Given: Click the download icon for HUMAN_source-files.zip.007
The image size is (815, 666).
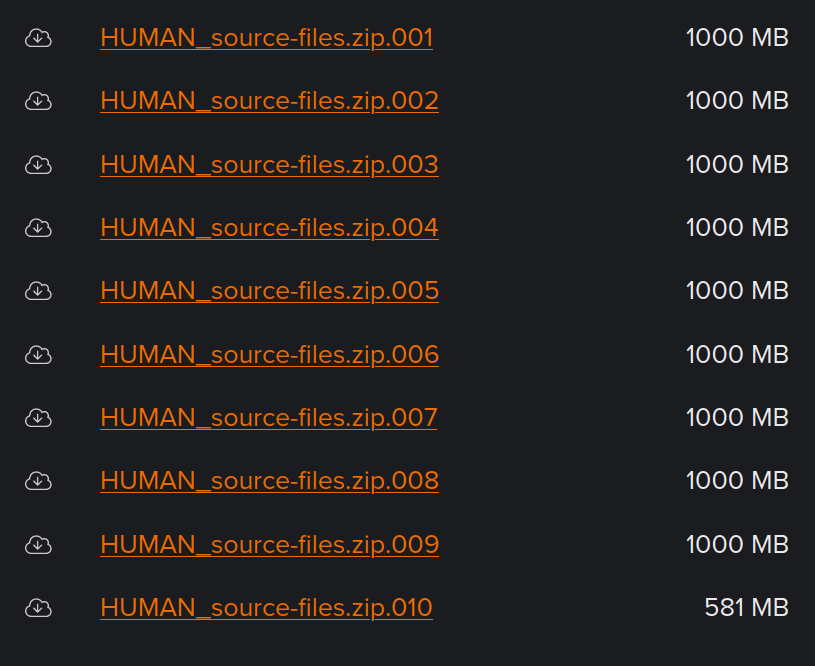Looking at the screenshot, I should coord(38,417).
